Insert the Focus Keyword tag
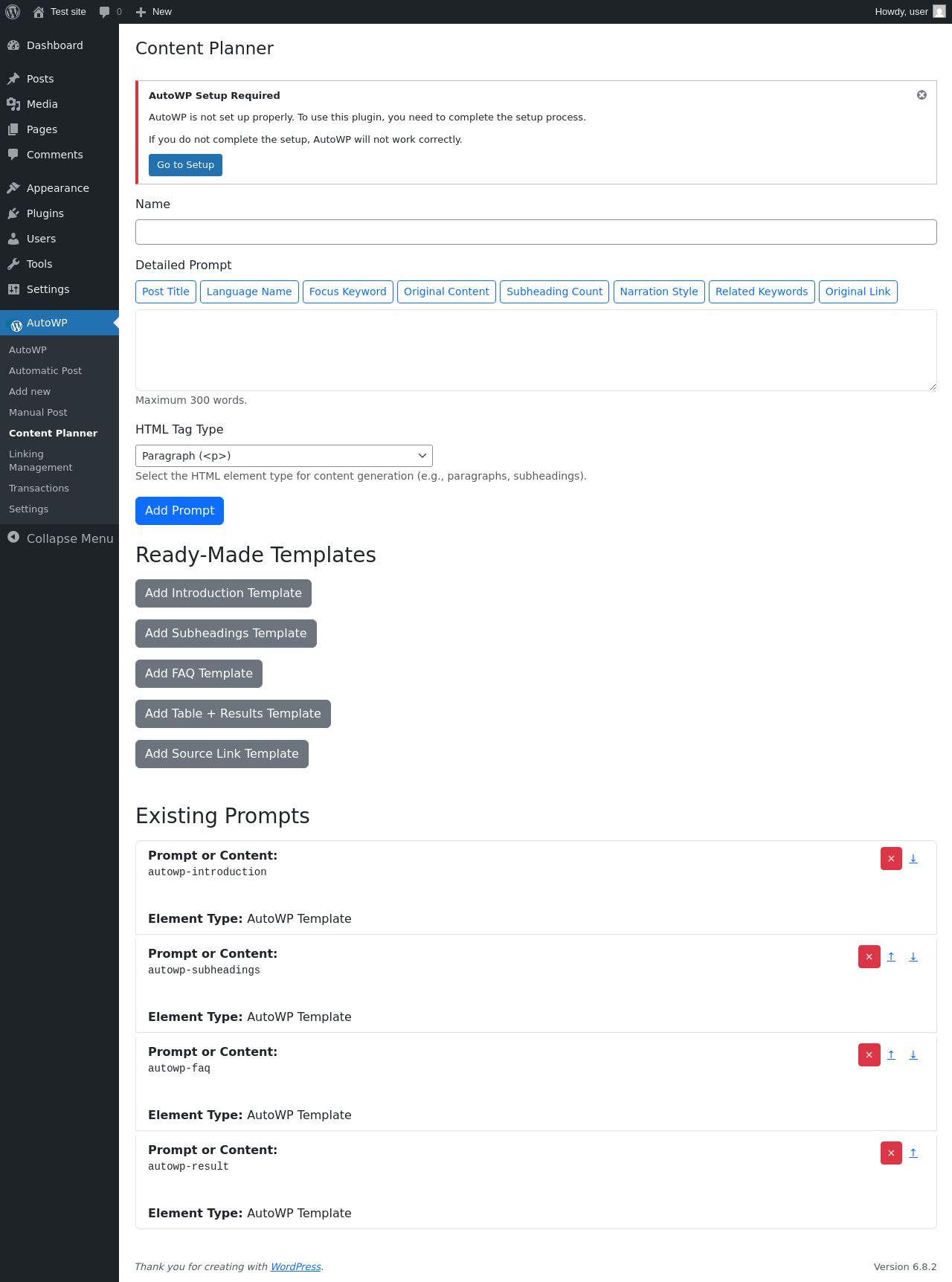Image resolution: width=952 pixels, height=1282 pixels. 348,292
